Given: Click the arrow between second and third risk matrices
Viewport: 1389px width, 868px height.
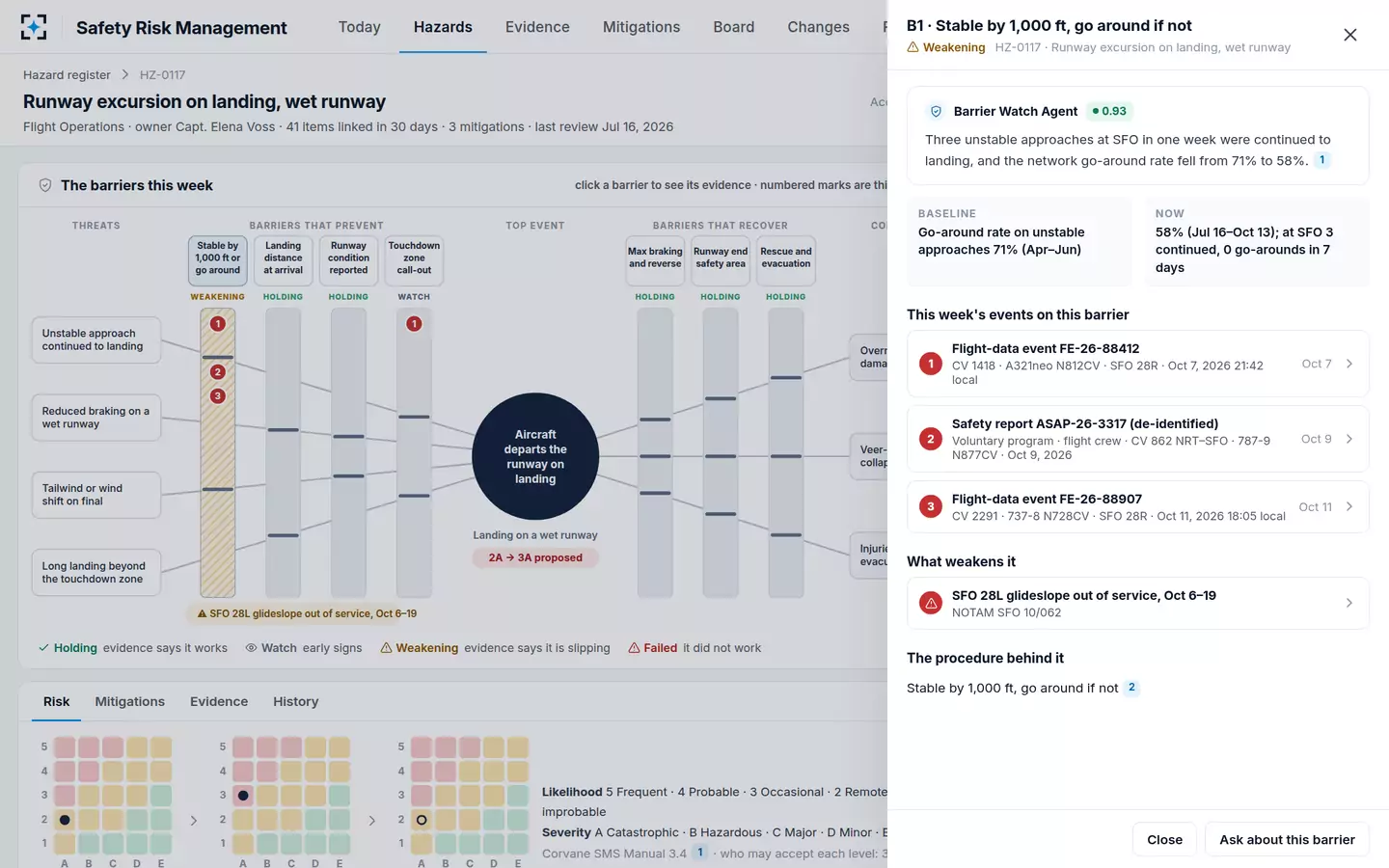Looking at the screenshot, I should [x=372, y=821].
